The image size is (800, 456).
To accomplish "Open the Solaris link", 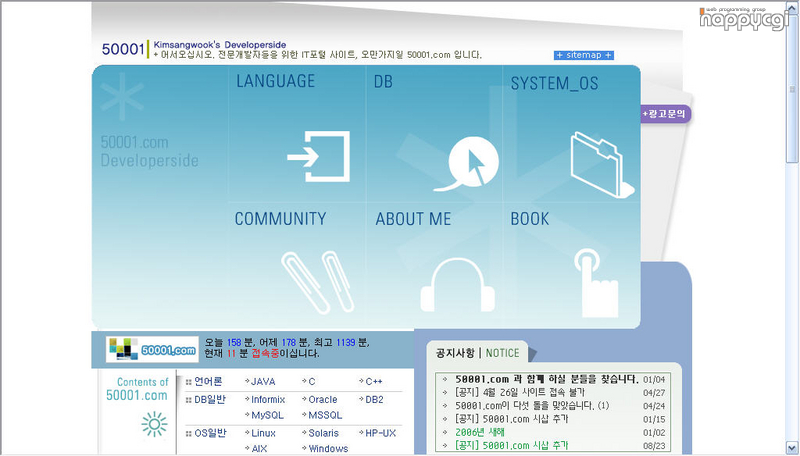I will [x=323, y=433].
